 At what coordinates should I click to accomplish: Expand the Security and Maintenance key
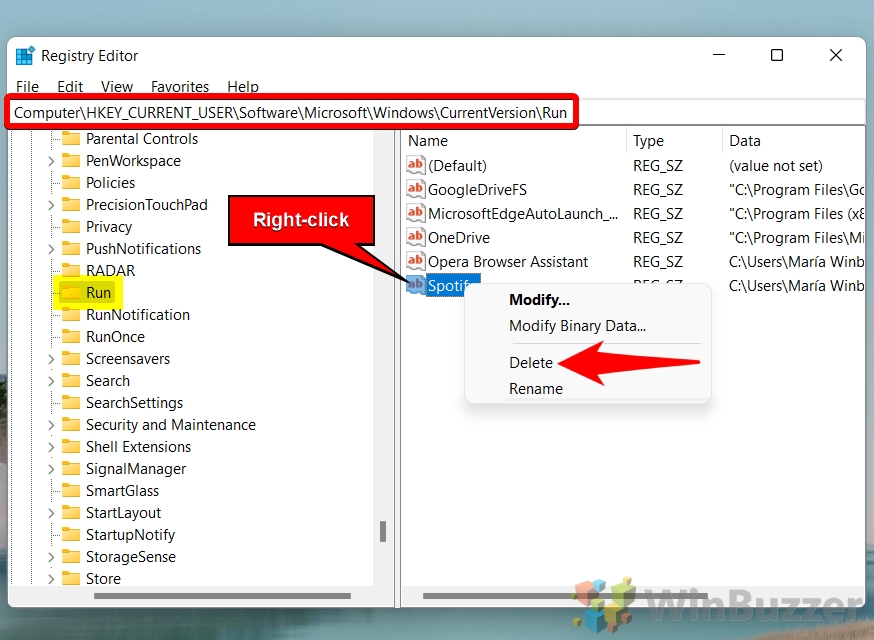coord(51,425)
